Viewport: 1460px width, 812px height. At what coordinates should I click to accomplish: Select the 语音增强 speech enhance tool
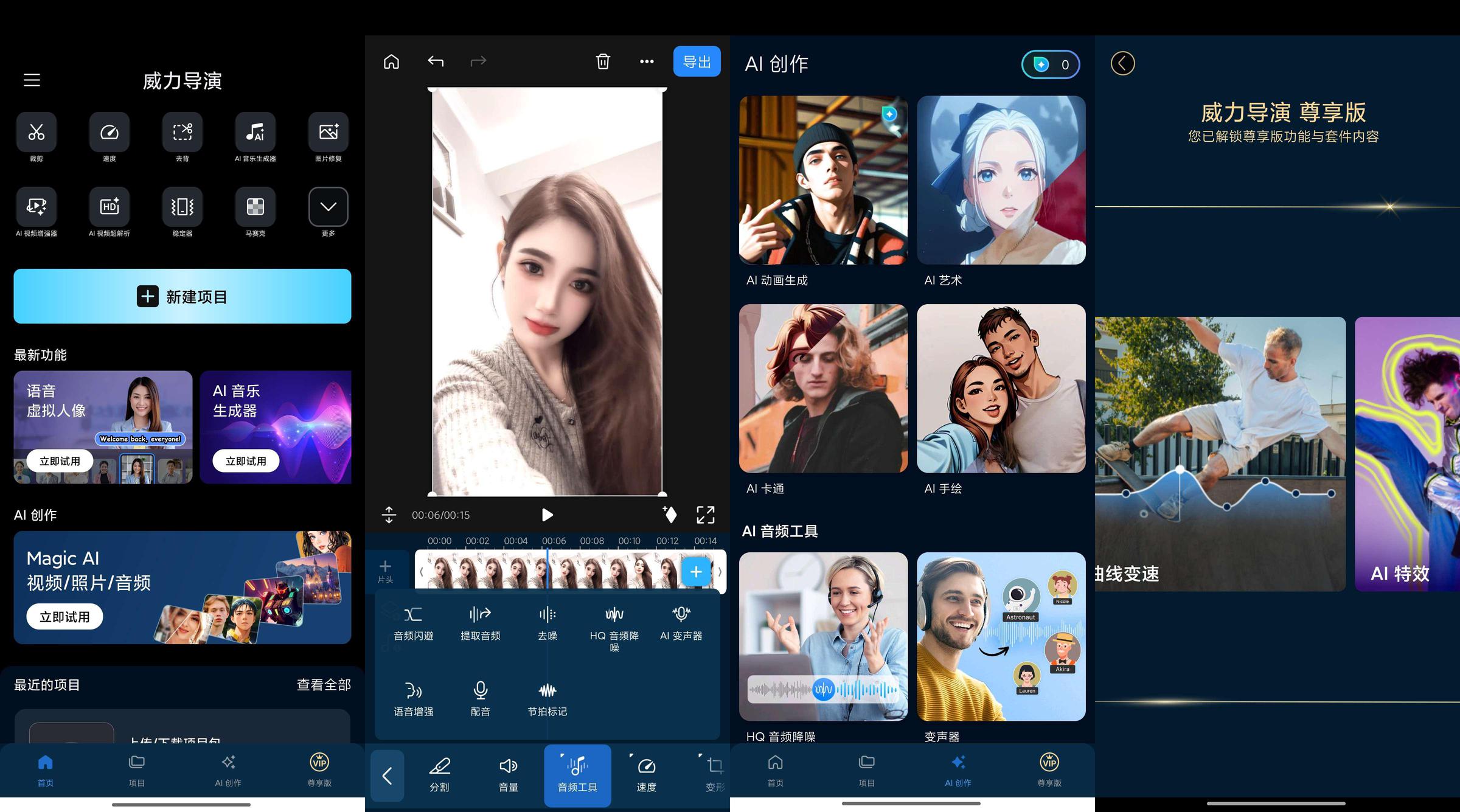coord(414,699)
